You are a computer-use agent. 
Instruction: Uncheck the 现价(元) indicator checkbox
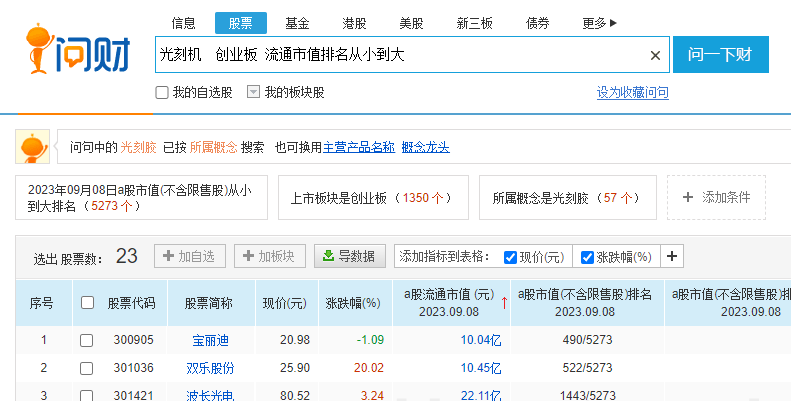click(510, 257)
